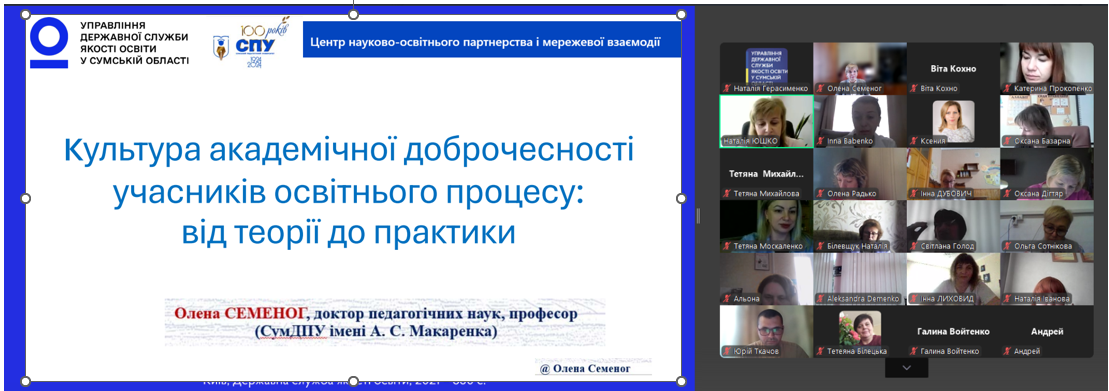Click the image's right middle sizing handle
Viewport: 1109px width, 391px height.
pyautogui.click(x=682, y=199)
